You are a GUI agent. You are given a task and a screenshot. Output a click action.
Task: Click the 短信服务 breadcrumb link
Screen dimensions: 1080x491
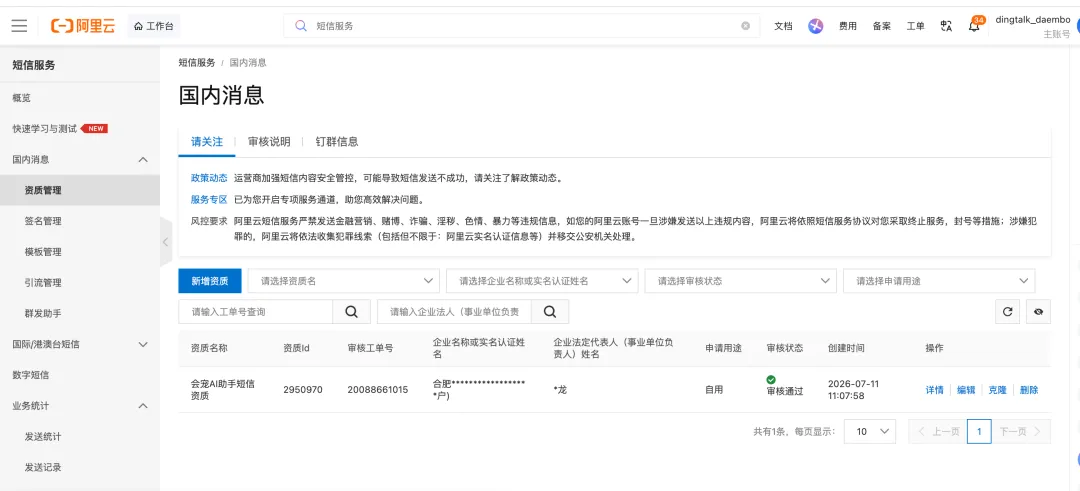coord(197,63)
